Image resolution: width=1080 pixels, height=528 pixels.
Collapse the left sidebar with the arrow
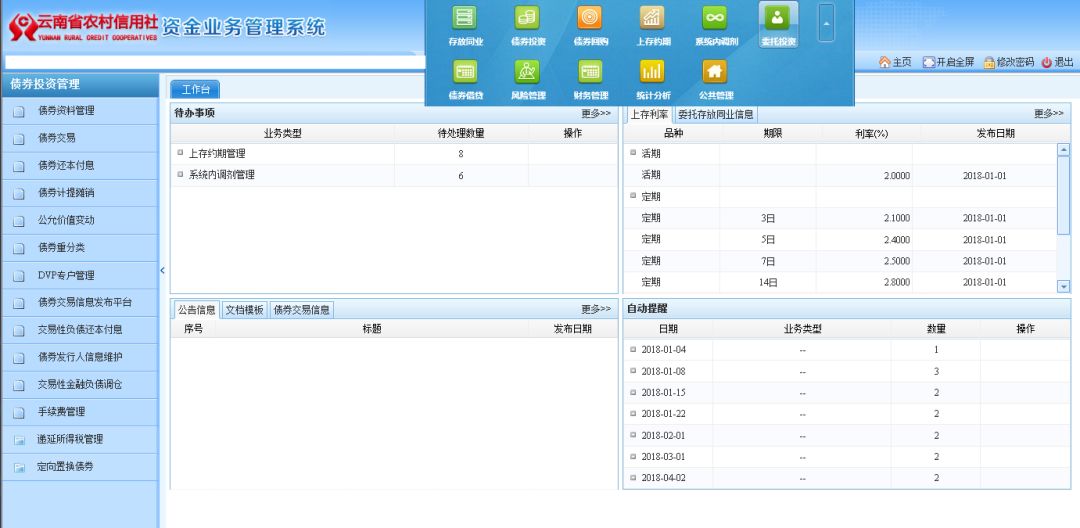163,270
